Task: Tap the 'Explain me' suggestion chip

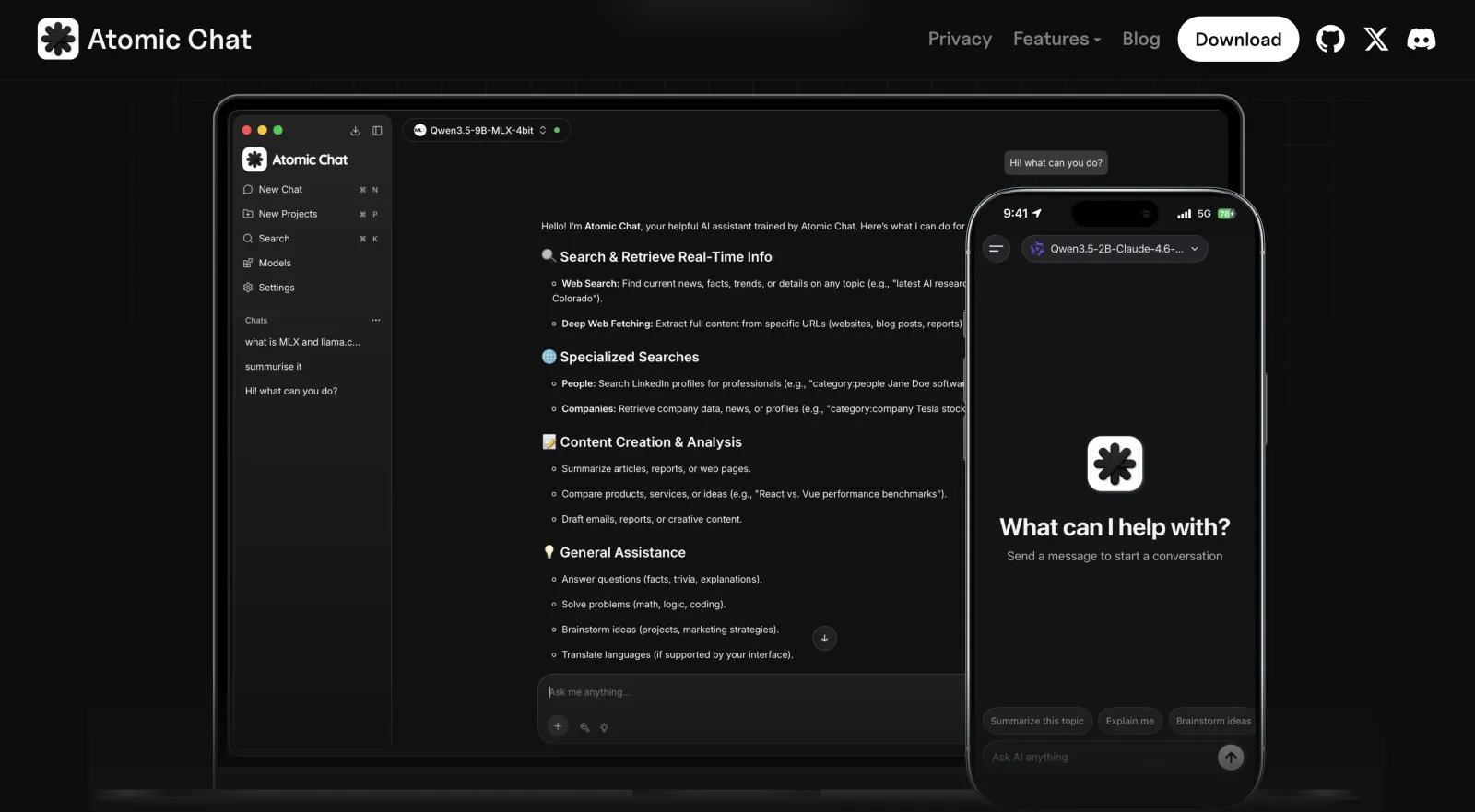Action: pos(1130,721)
